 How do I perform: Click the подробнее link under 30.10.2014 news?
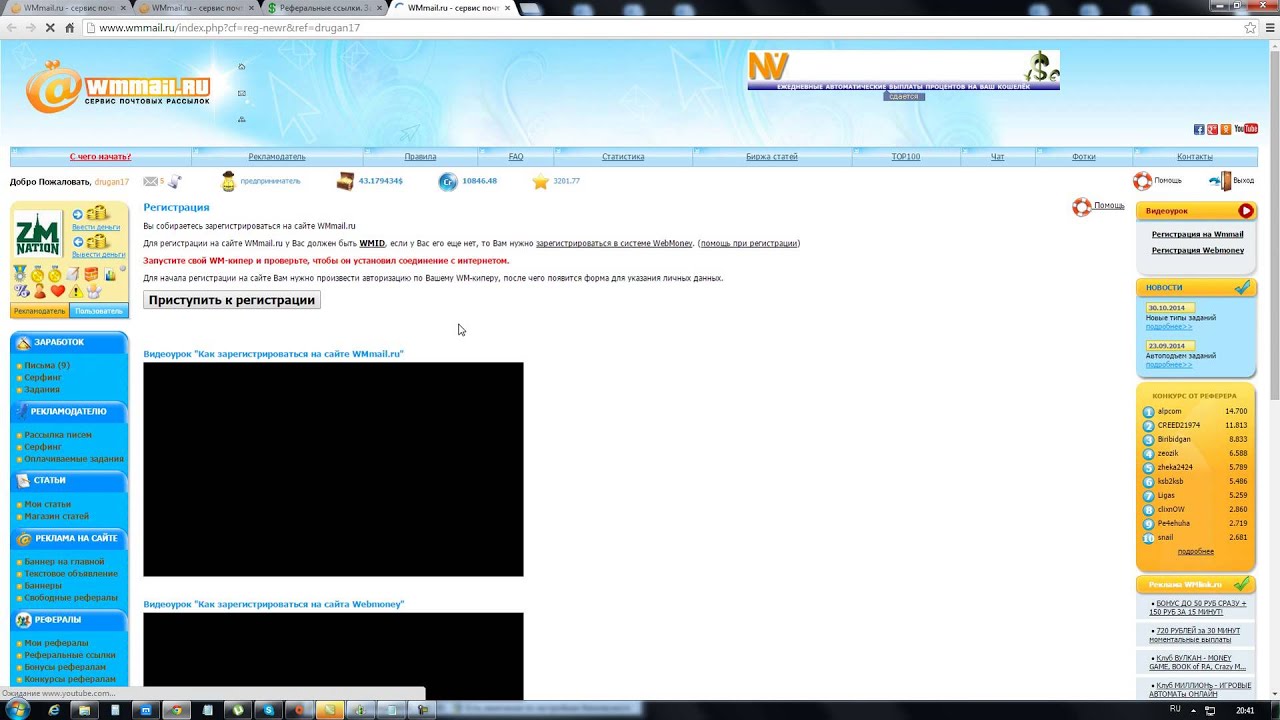pyautogui.click(x=1168, y=327)
